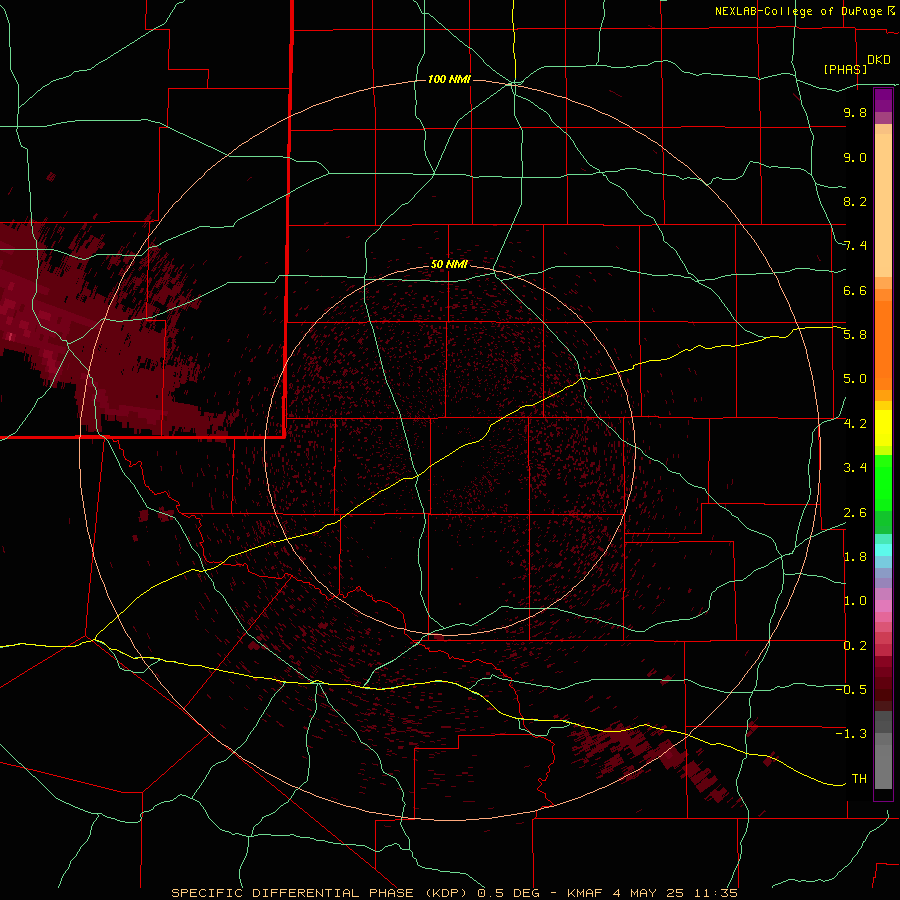Click the 5.0 legend value

pos(855,379)
